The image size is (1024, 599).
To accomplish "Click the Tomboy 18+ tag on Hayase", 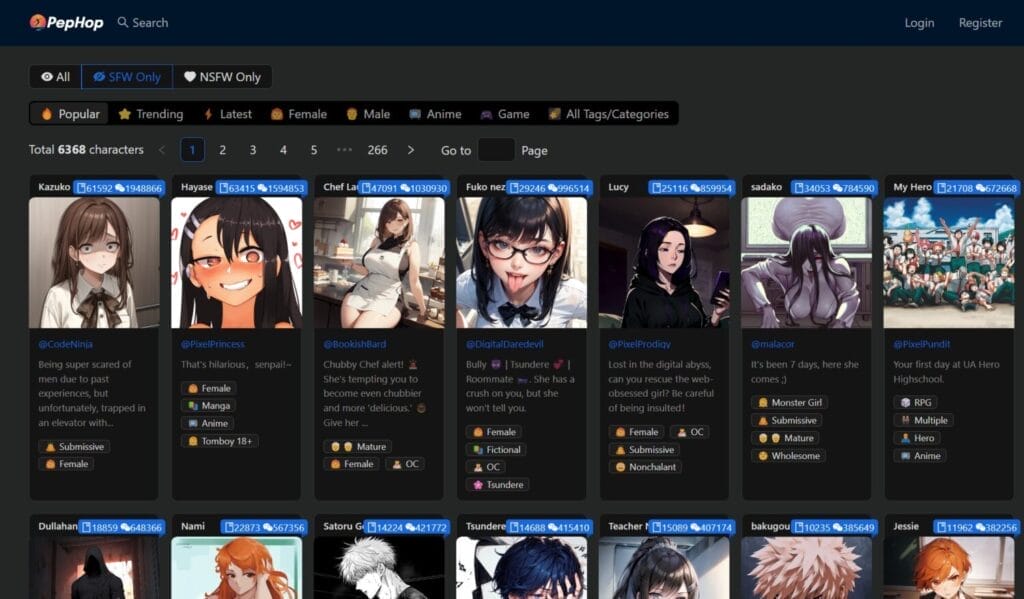I will (220, 441).
